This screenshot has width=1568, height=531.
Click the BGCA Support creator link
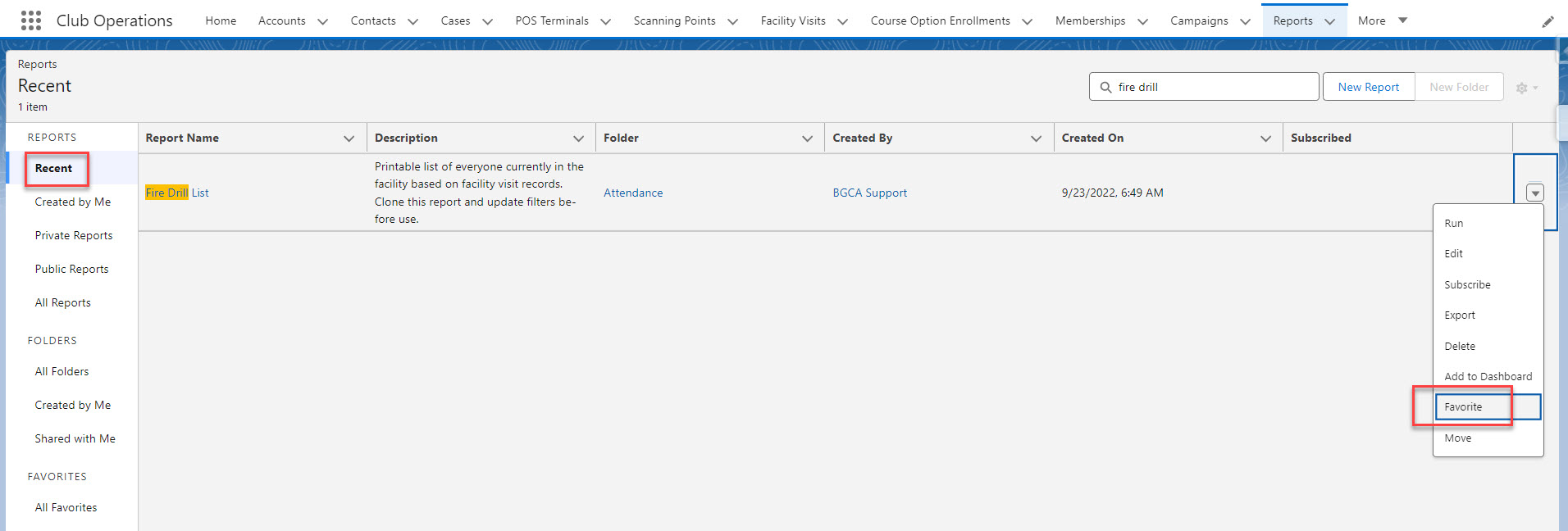pos(869,193)
